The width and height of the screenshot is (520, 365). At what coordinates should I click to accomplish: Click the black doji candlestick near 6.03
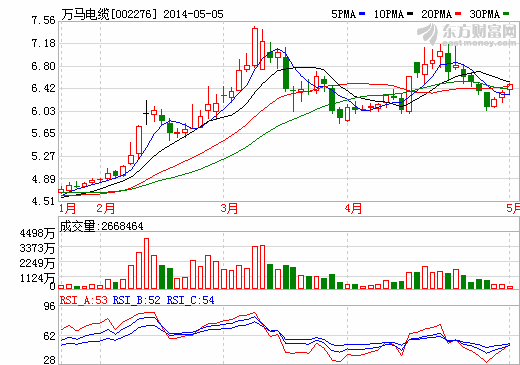[146, 113]
